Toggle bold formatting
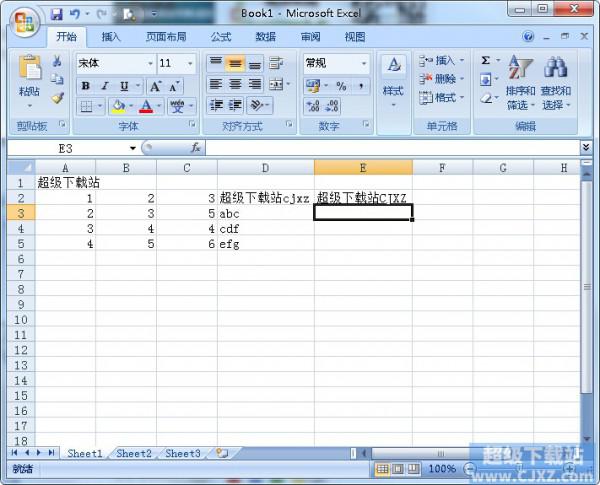600x485 pixels. [x=86, y=86]
